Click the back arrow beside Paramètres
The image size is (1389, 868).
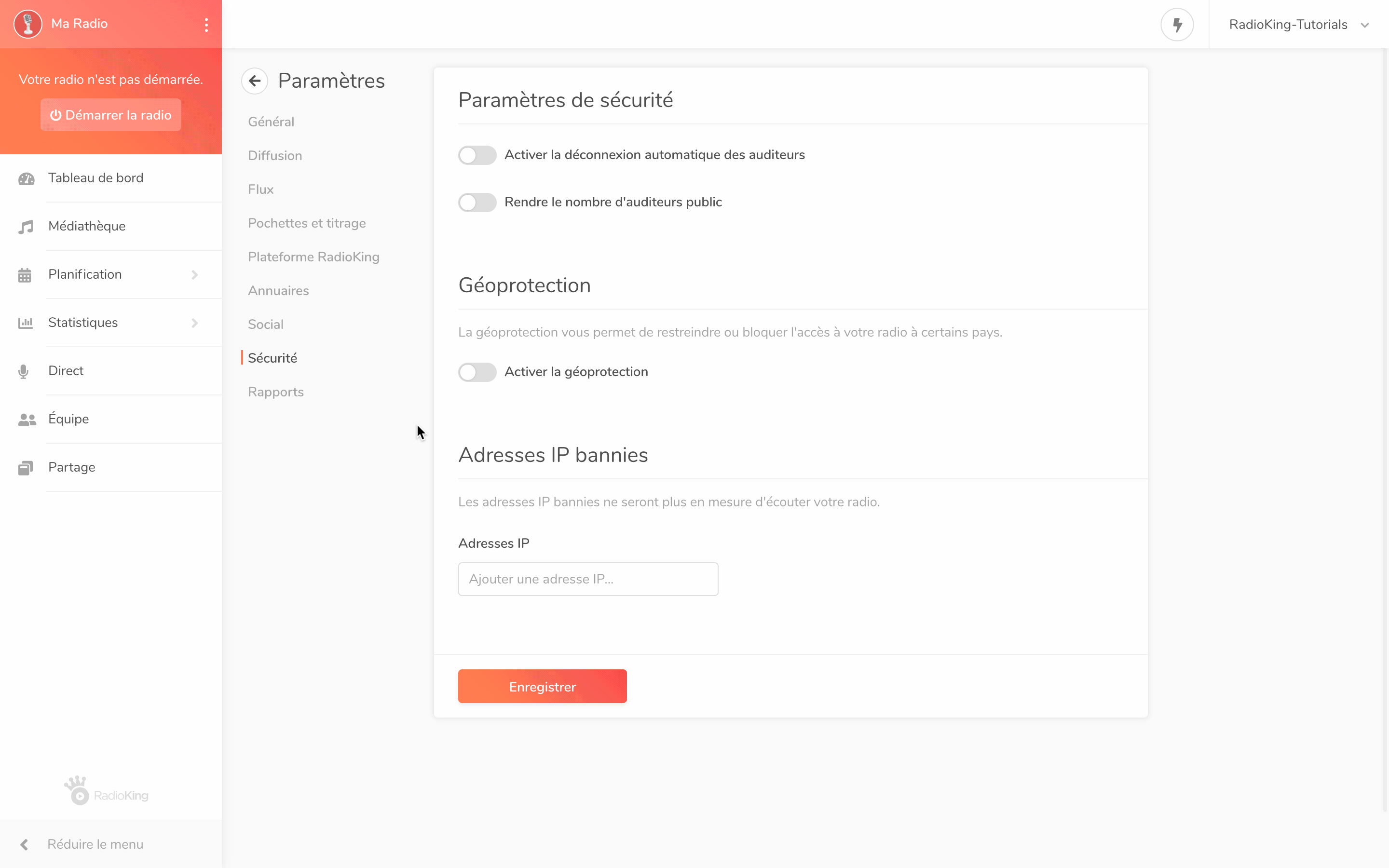(x=254, y=81)
